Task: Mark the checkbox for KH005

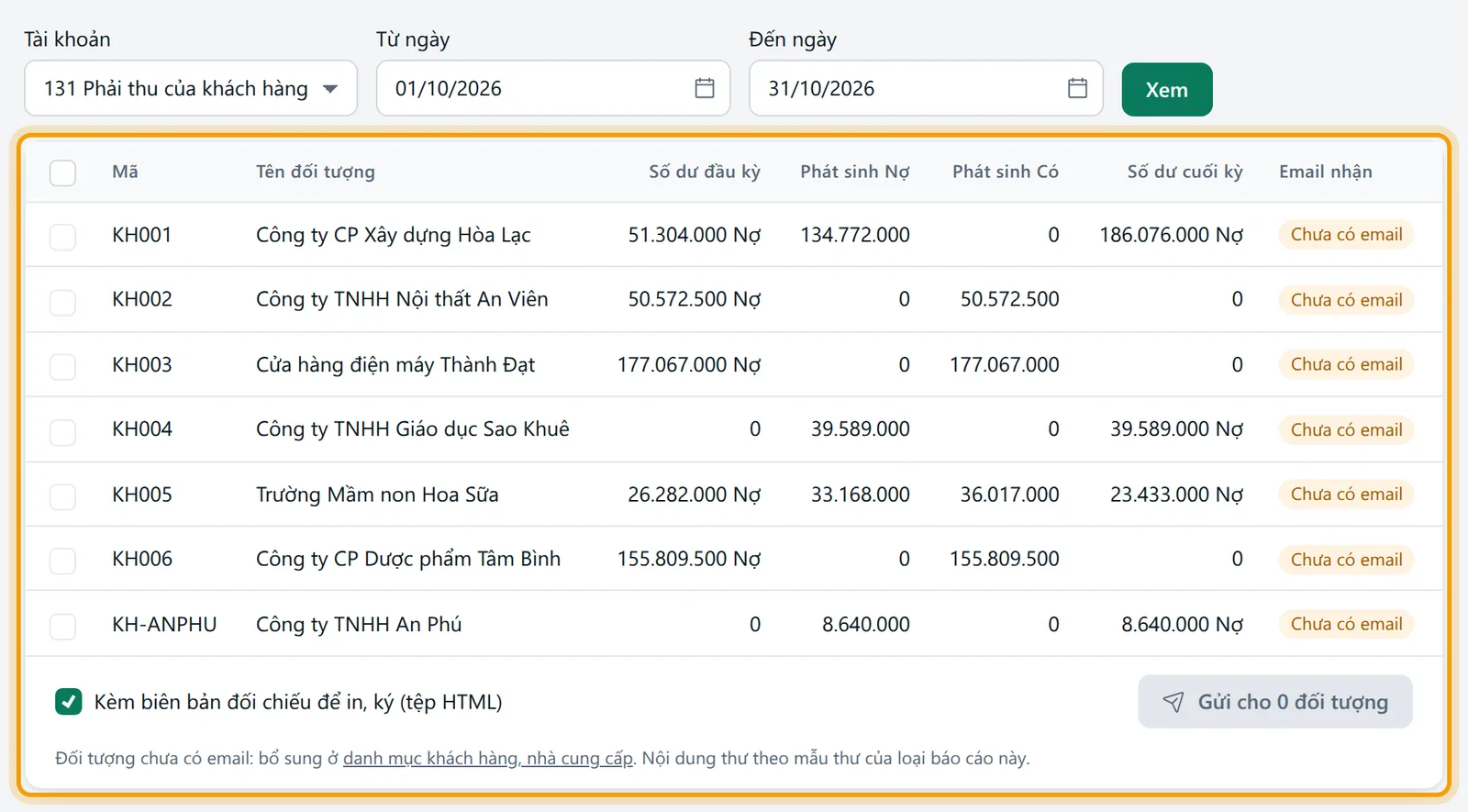Action: (62, 496)
